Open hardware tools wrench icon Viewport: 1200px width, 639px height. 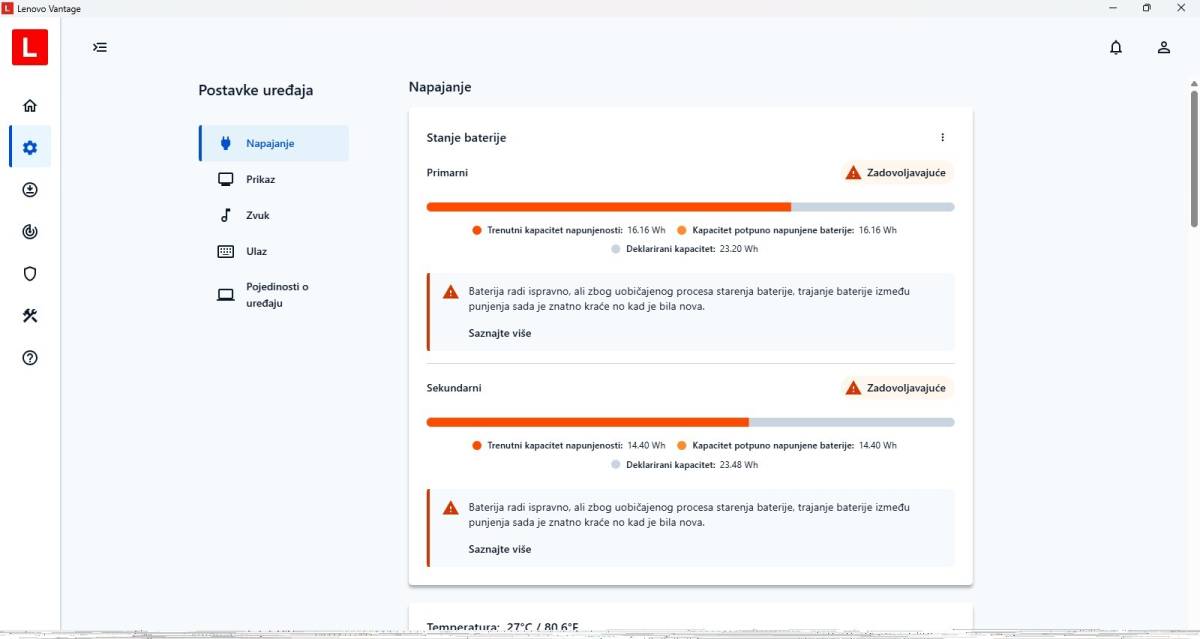(30, 316)
